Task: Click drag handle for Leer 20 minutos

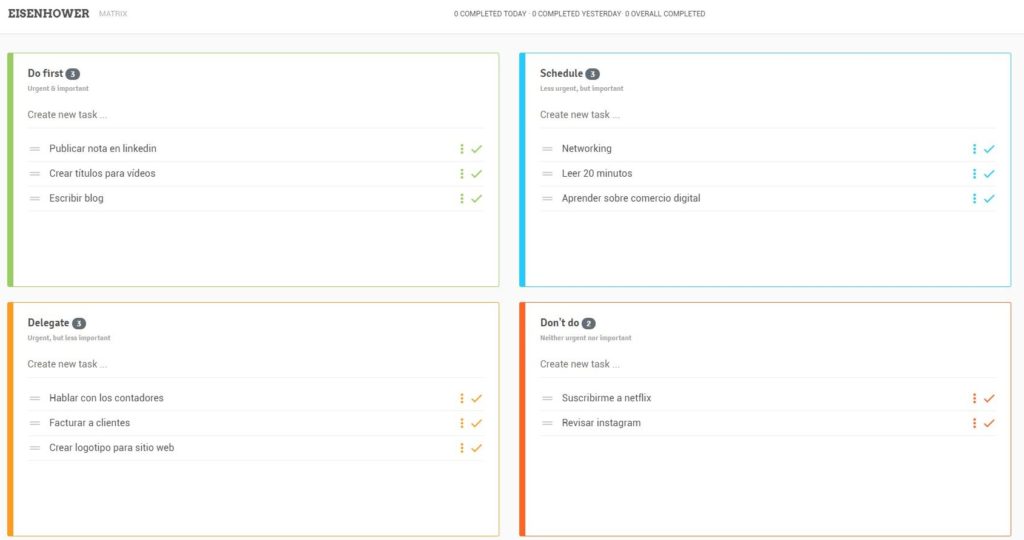Action: 547,174
